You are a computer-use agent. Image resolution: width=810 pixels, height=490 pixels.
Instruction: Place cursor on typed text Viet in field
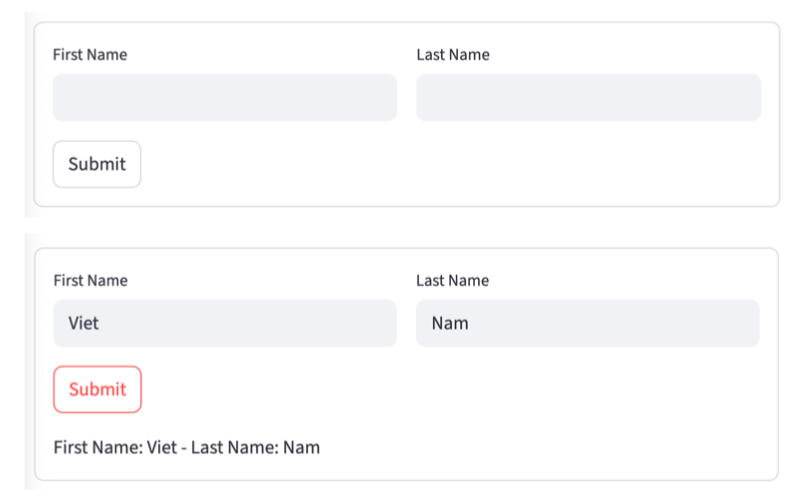(84, 323)
